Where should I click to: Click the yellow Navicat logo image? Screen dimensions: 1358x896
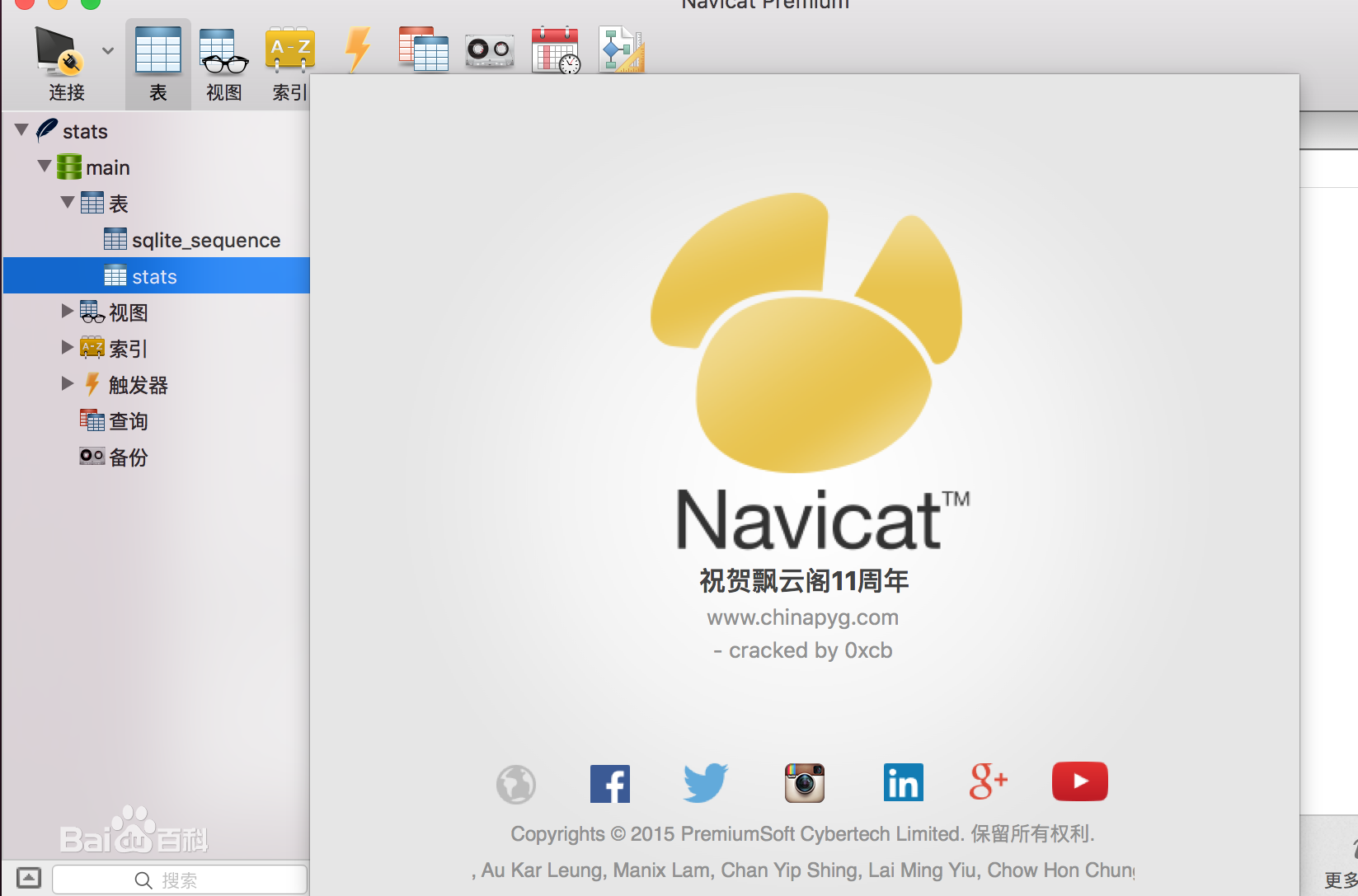(x=806, y=333)
